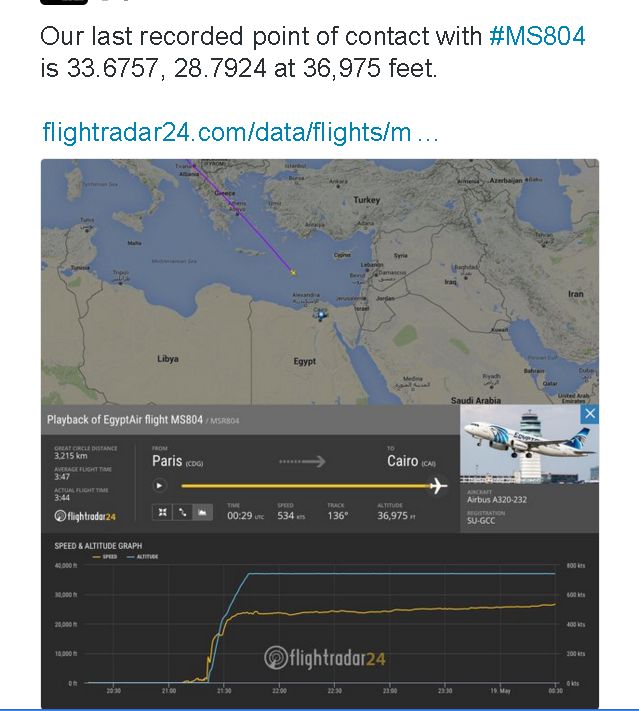The height and width of the screenshot is (711, 639).
Task: Open the EgyptAir aircraft photo
Action: [x=529, y=444]
